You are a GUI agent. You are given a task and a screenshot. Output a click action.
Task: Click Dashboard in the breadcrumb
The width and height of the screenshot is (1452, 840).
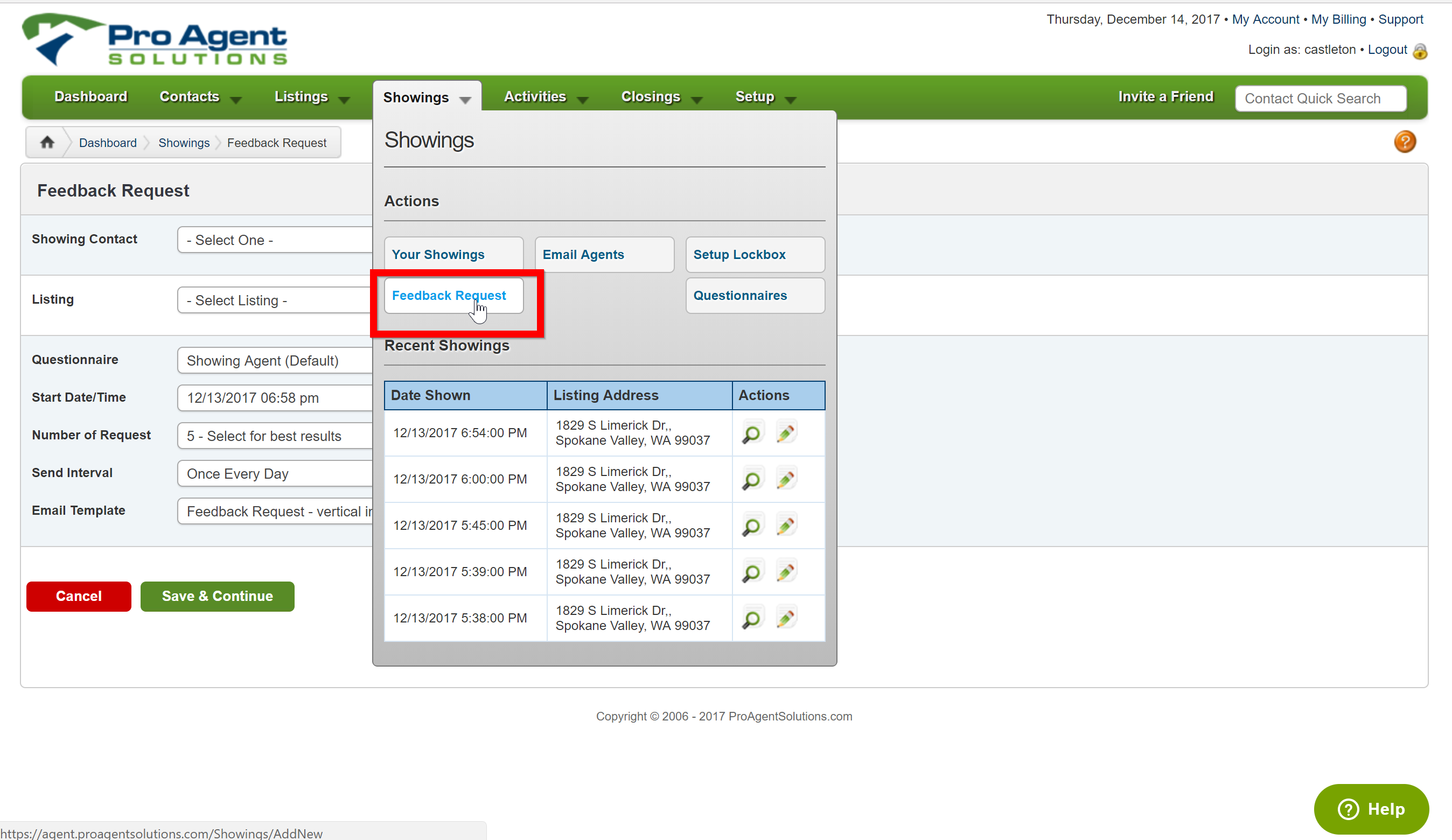pos(108,143)
